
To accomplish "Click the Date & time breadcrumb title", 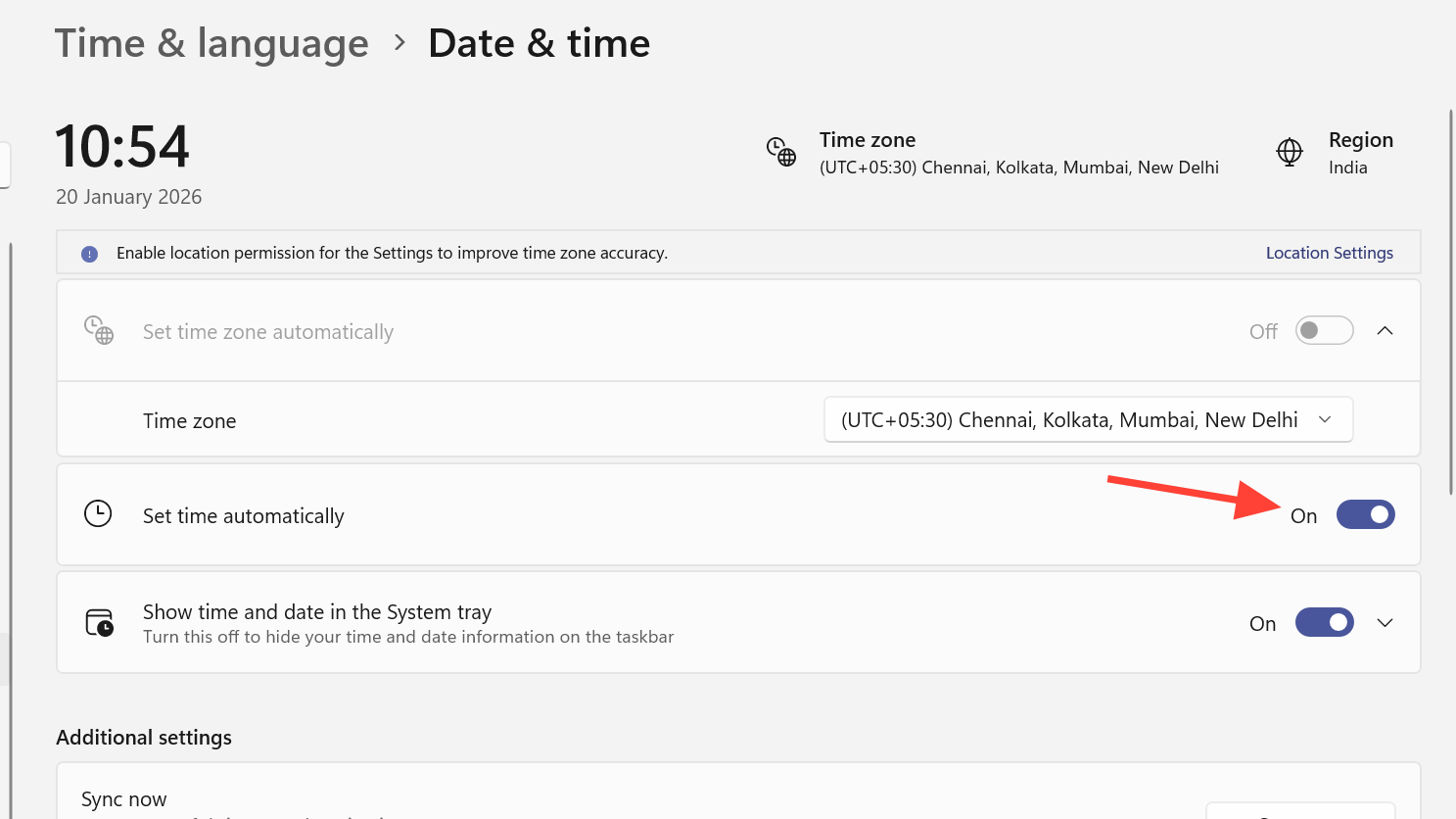I will click(539, 43).
